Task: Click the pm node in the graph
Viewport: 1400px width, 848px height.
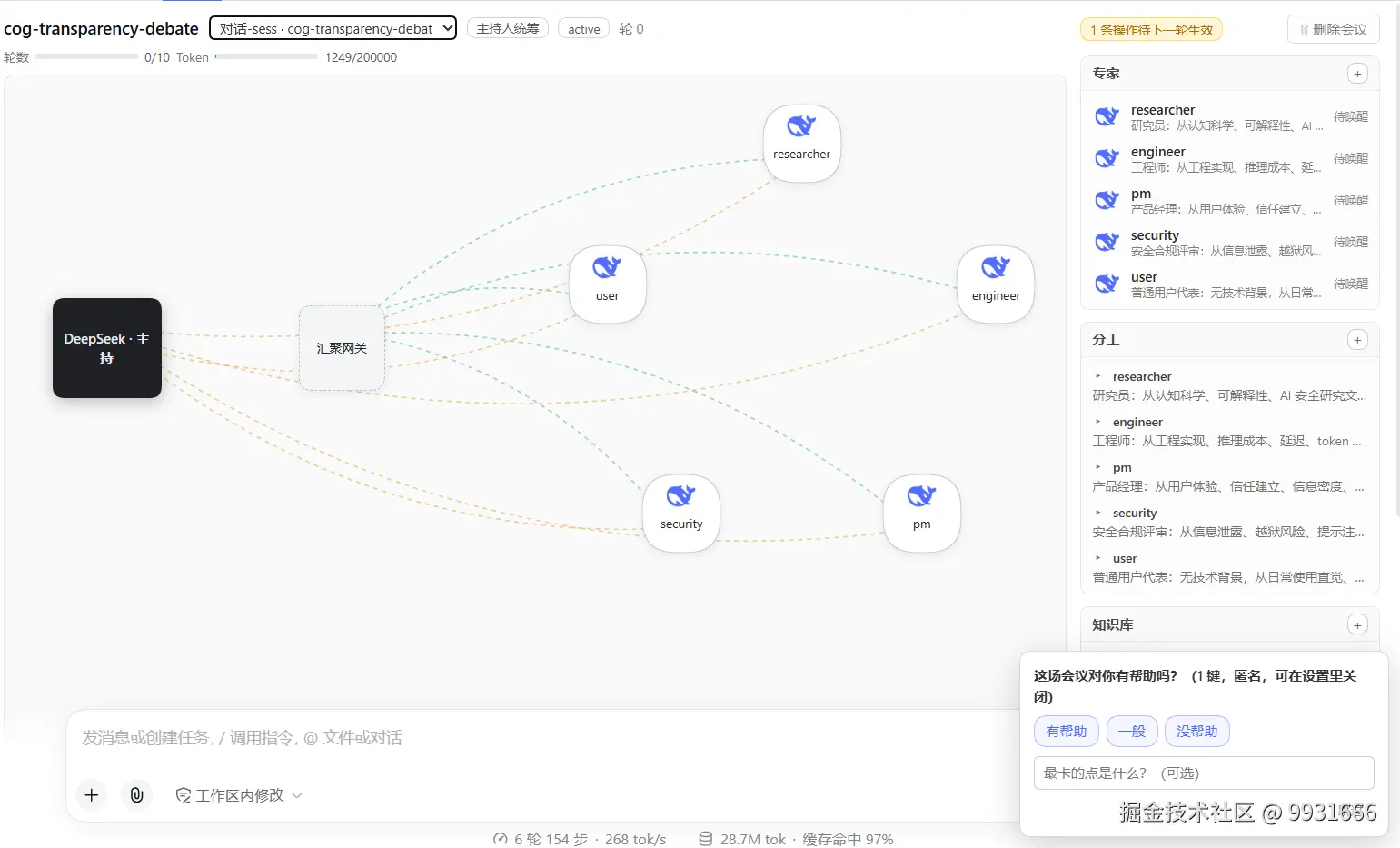Action: click(922, 514)
